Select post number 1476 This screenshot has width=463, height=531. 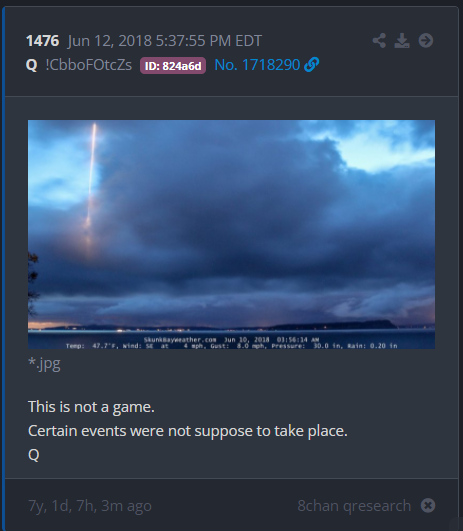[43, 41]
